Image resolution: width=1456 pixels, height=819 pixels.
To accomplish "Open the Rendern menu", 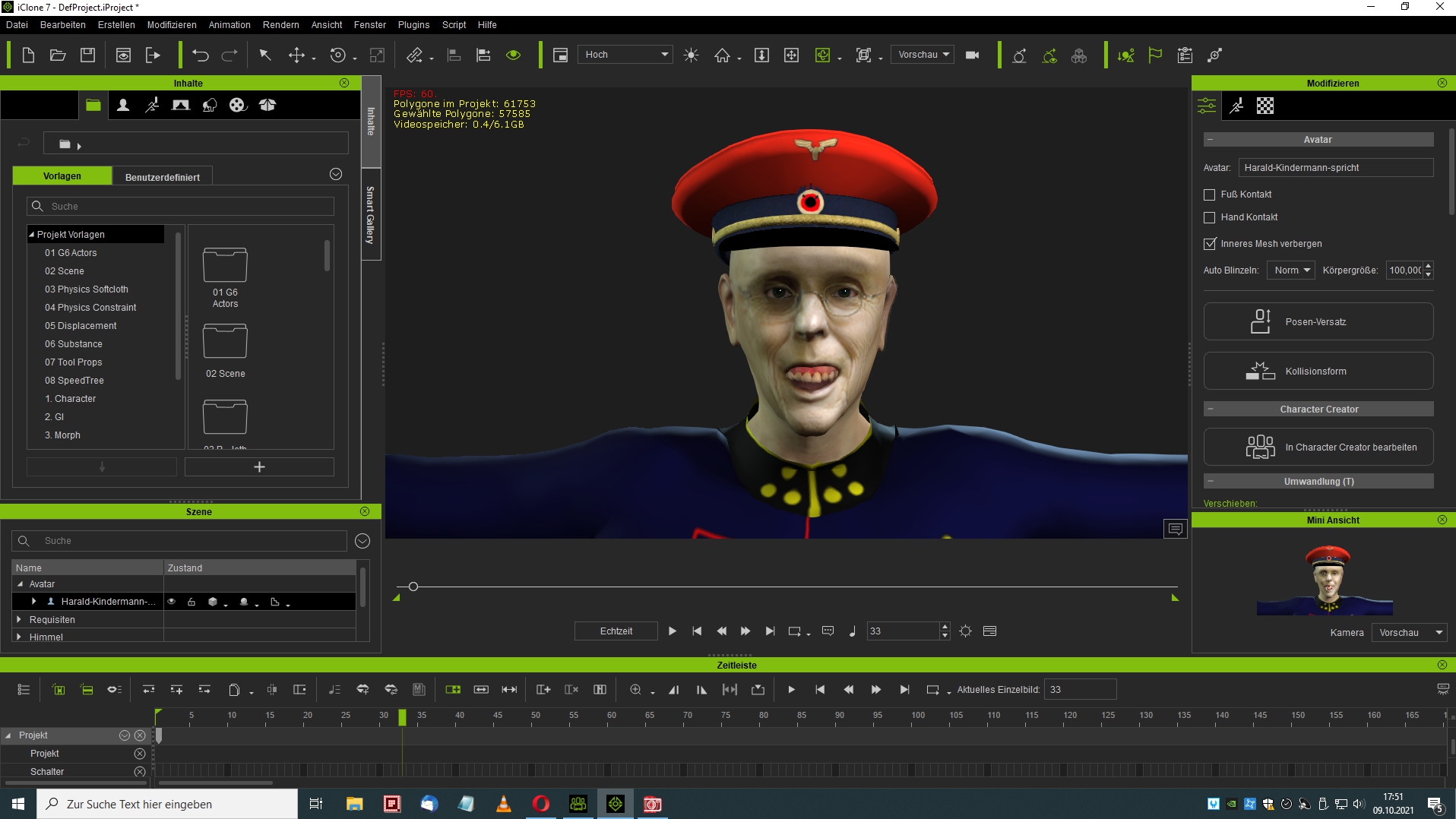I will [281, 24].
